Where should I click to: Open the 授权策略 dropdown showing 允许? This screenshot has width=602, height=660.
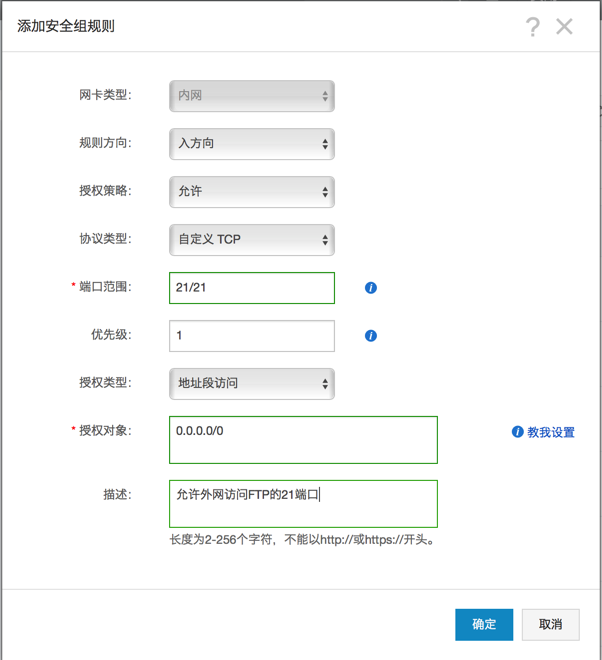click(x=252, y=192)
